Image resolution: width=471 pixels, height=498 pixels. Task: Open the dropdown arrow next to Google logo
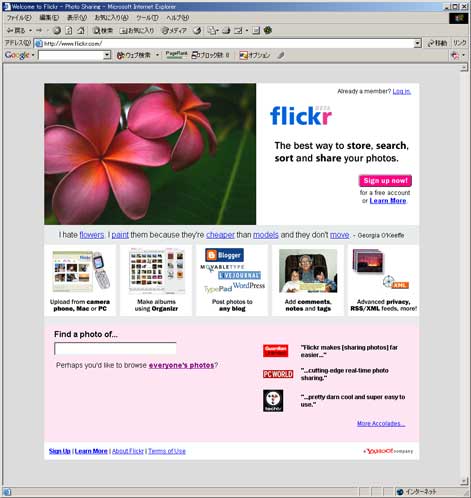pos(33,55)
